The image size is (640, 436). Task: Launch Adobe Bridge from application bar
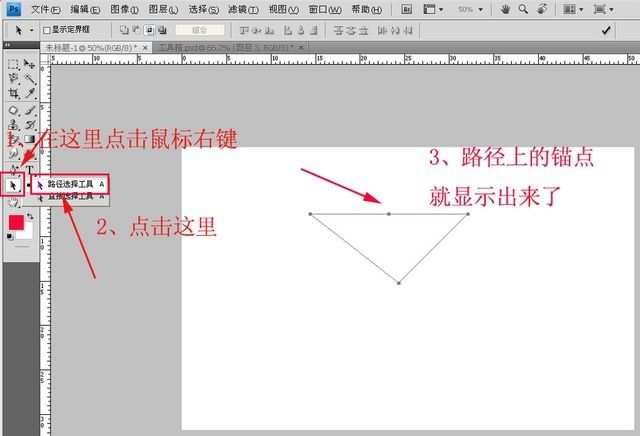tap(407, 9)
